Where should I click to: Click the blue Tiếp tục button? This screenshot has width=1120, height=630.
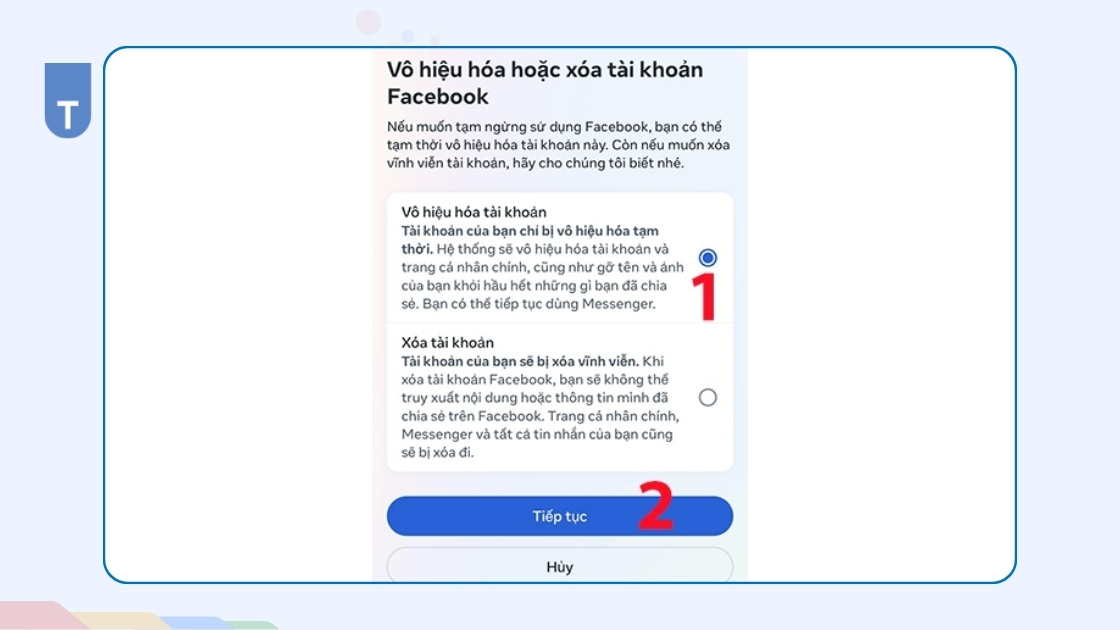[559, 516]
